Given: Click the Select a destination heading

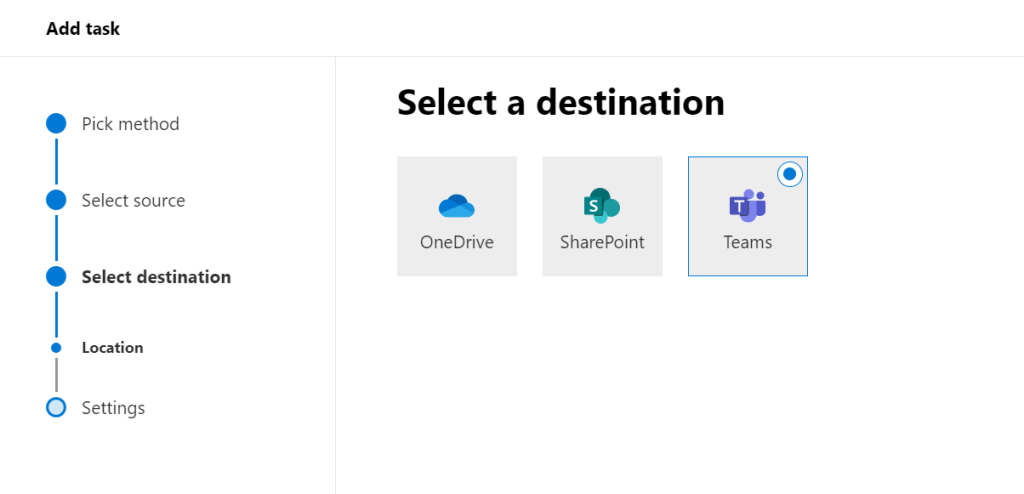Looking at the screenshot, I should point(560,102).
